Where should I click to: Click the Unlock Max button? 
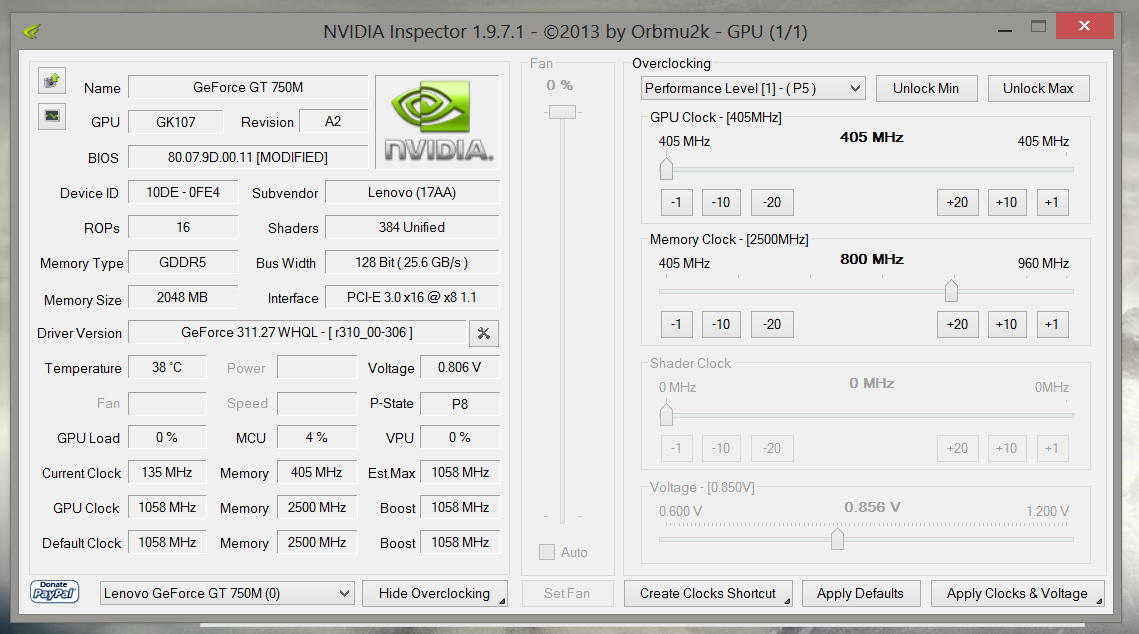[1038, 89]
